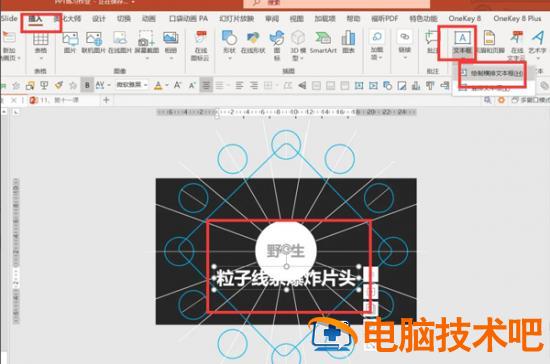Click the 3D 模型 cube icon
The height and width of the screenshot is (364, 550).
coord(298,38)
